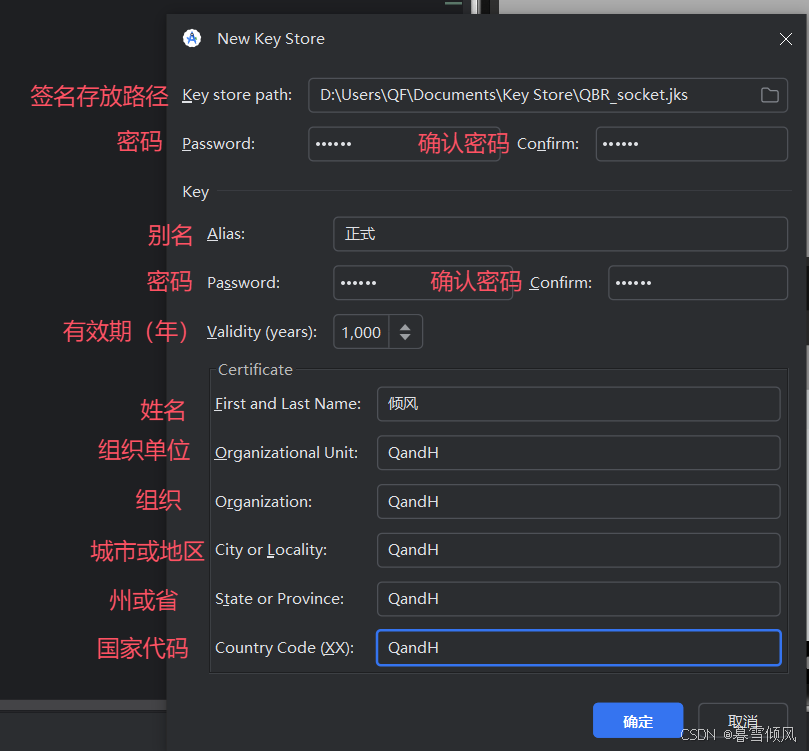Click the 'Key store path:' label
The height and width of the screenshot is (751, 809).
point(237,95)
